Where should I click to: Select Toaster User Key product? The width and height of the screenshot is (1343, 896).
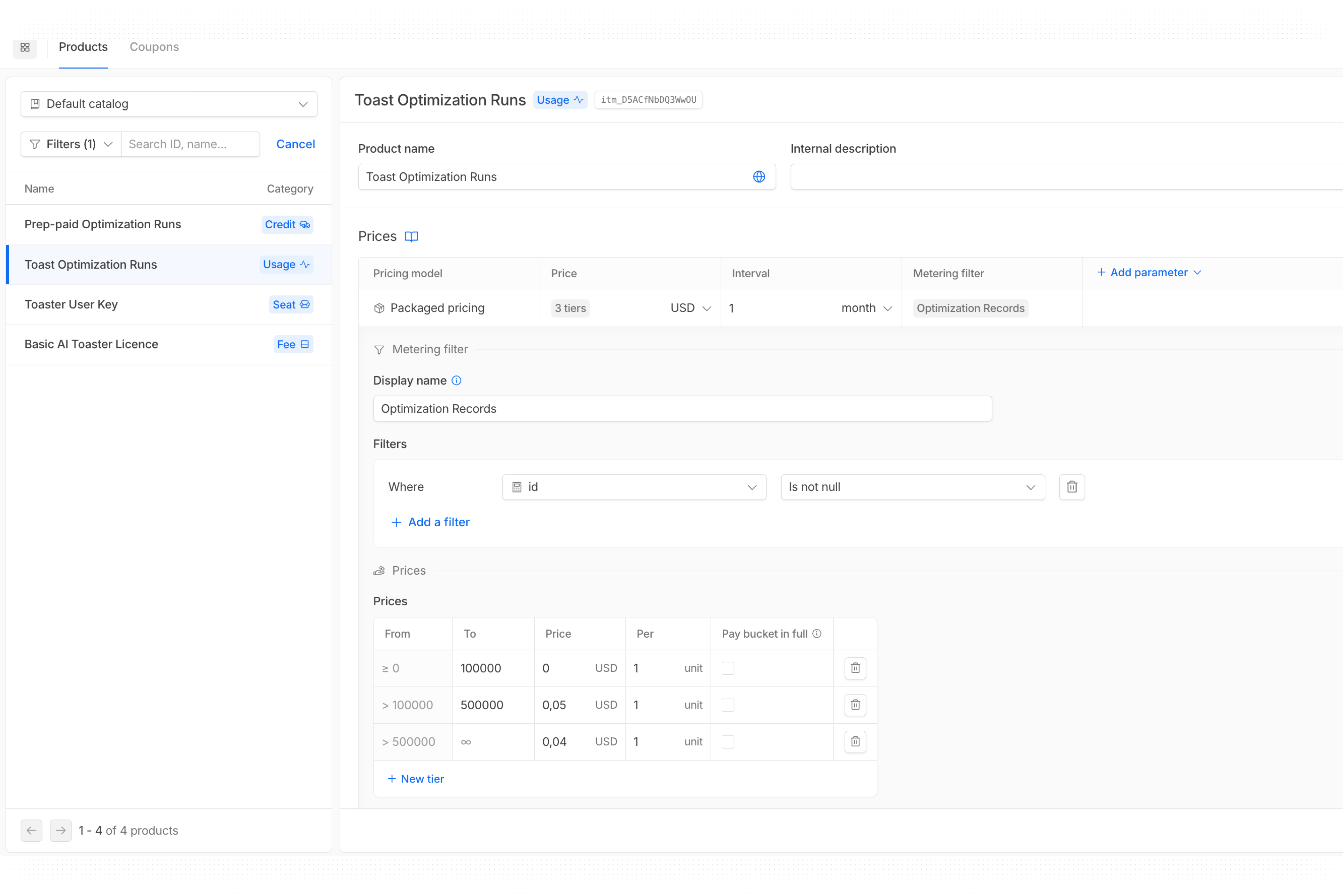[x=71, y=304]
